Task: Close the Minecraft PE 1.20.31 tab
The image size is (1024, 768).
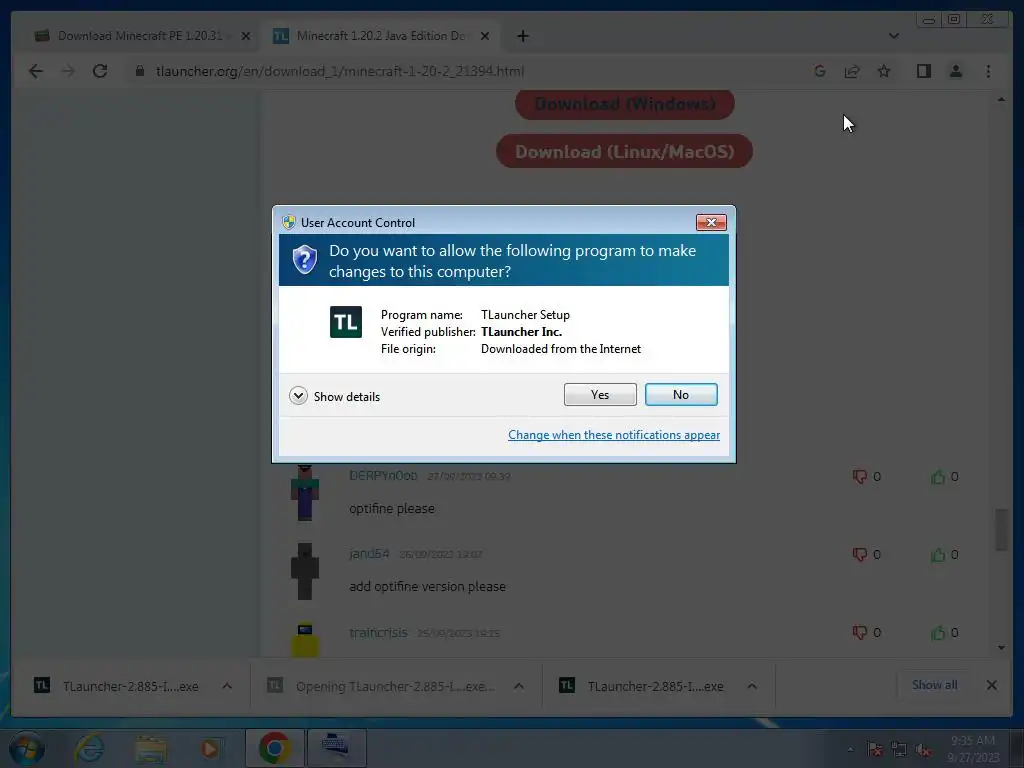Action: coord(246,36)
